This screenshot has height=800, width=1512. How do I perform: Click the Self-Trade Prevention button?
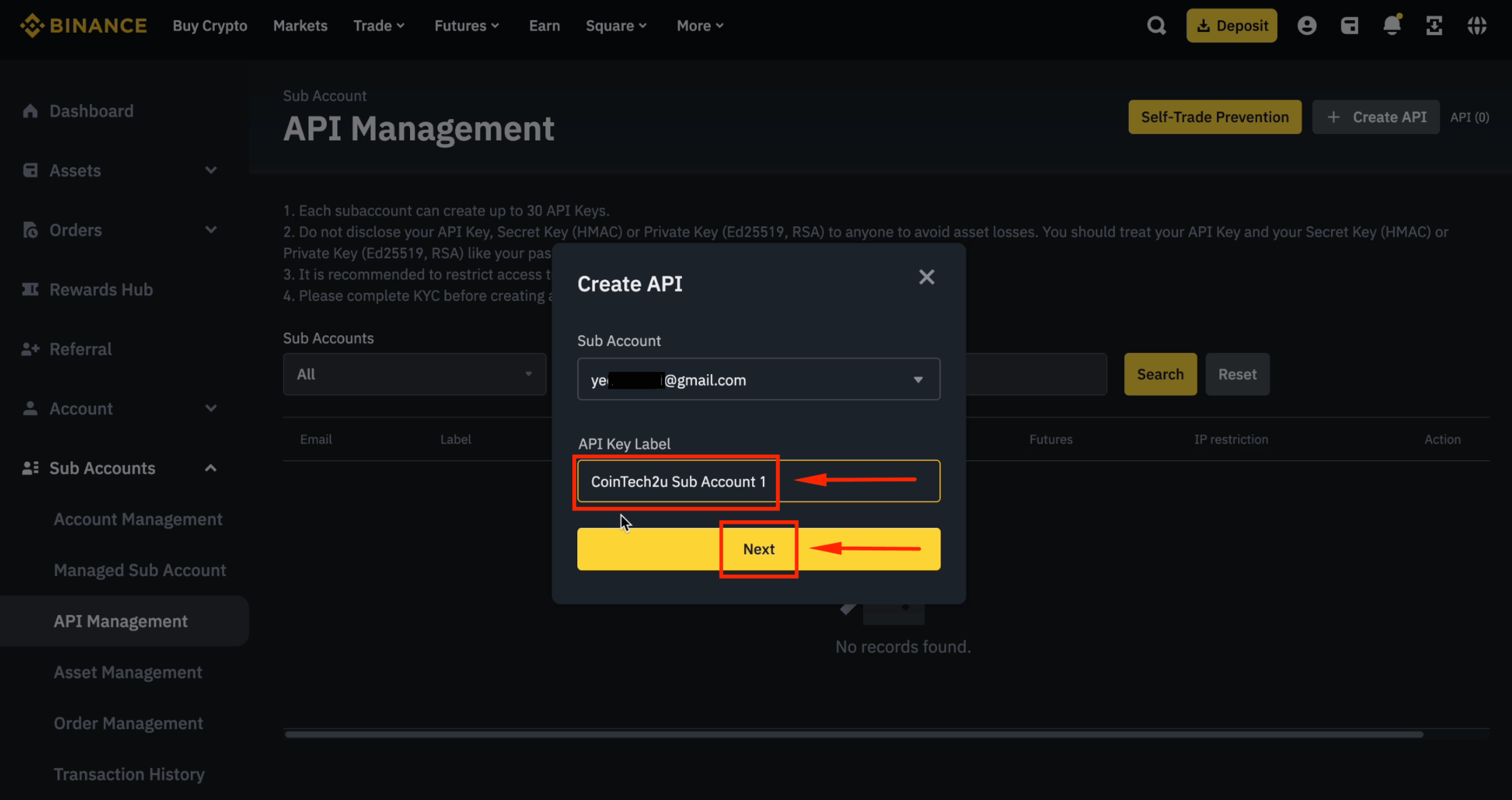point(1214,117)
